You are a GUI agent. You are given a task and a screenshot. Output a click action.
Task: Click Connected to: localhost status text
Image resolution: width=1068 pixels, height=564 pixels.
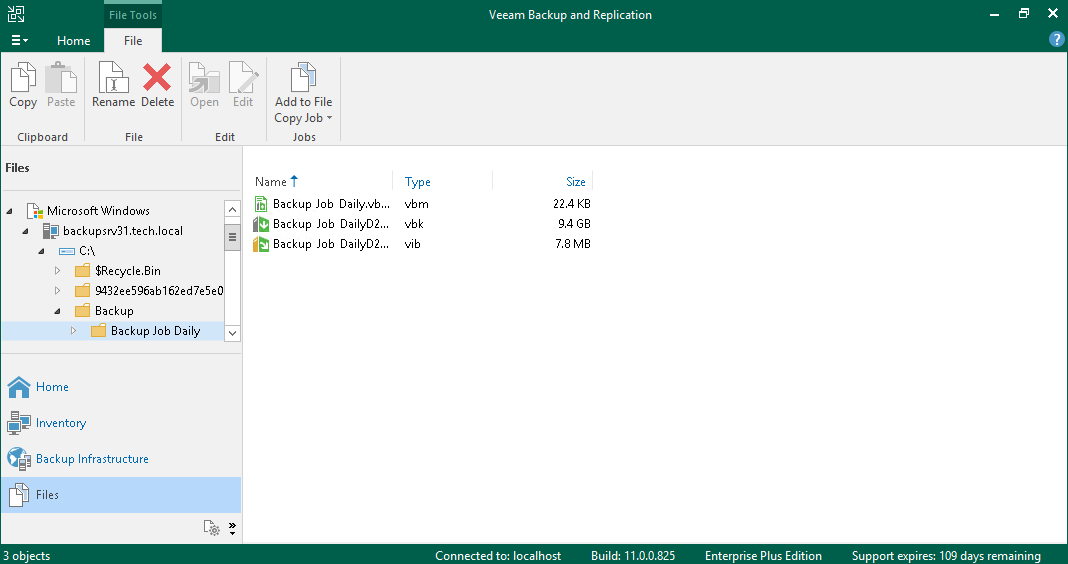click(x=498, y=556)
